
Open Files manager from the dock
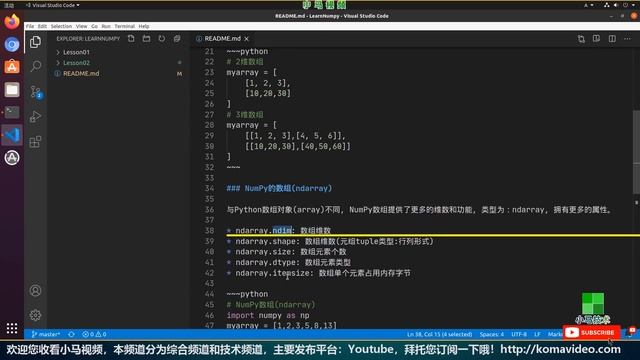12,89
